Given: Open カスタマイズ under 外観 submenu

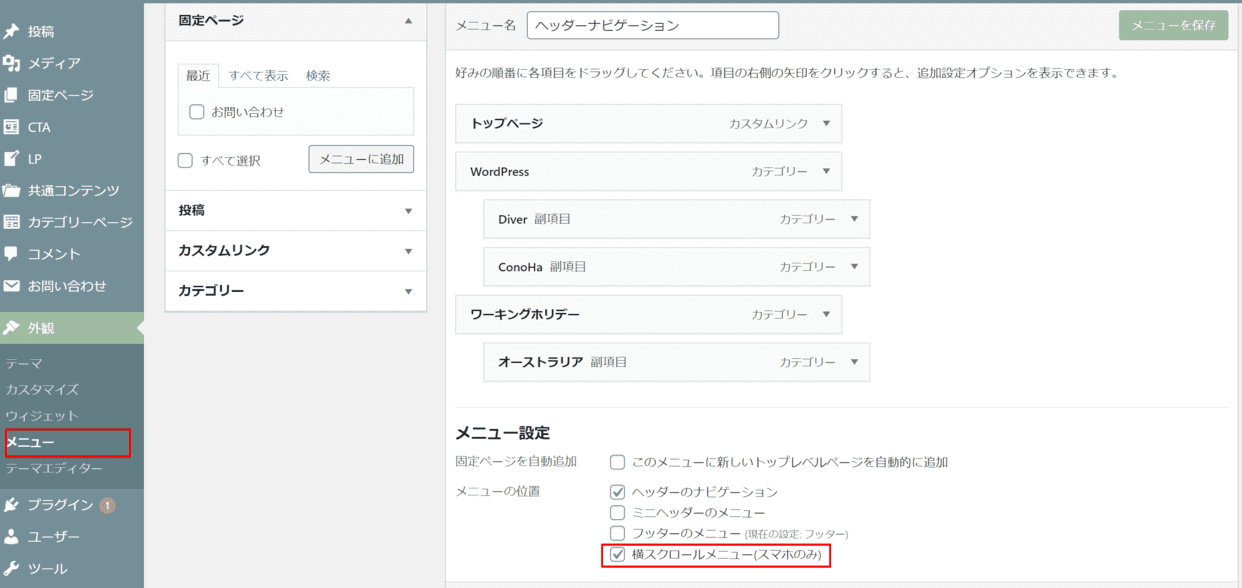Looking at the screenshot, I should [x=42, y=390].
